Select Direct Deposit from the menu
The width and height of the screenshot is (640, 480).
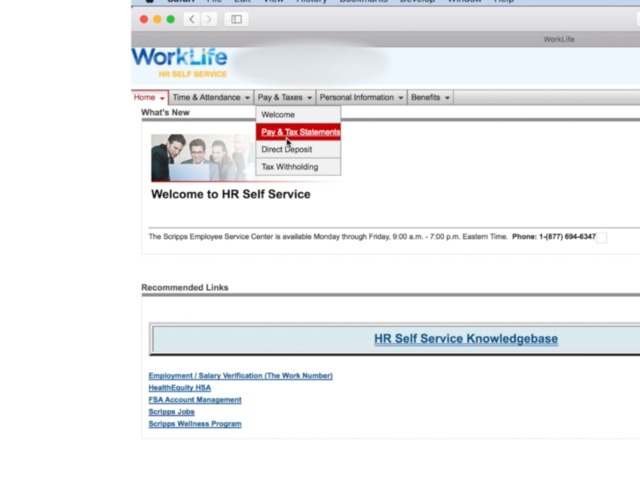point(287,149)
